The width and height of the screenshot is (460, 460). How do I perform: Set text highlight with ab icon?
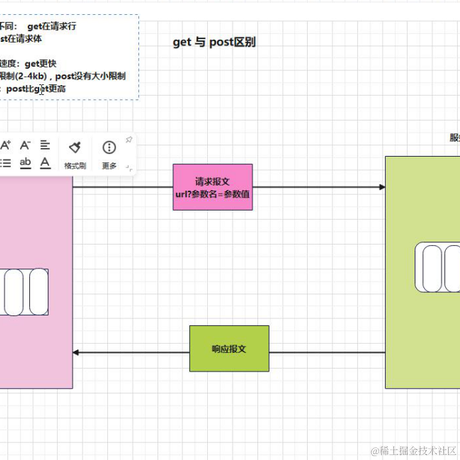click(25, 163)
